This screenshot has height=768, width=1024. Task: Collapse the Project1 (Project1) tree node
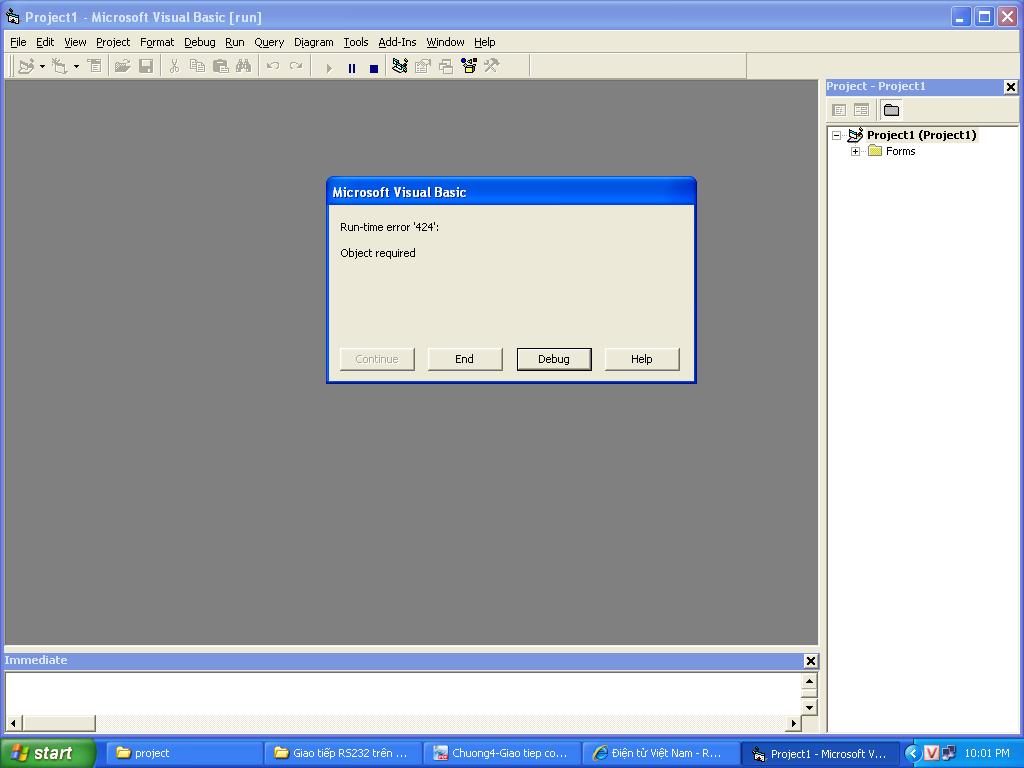(837, 135)
